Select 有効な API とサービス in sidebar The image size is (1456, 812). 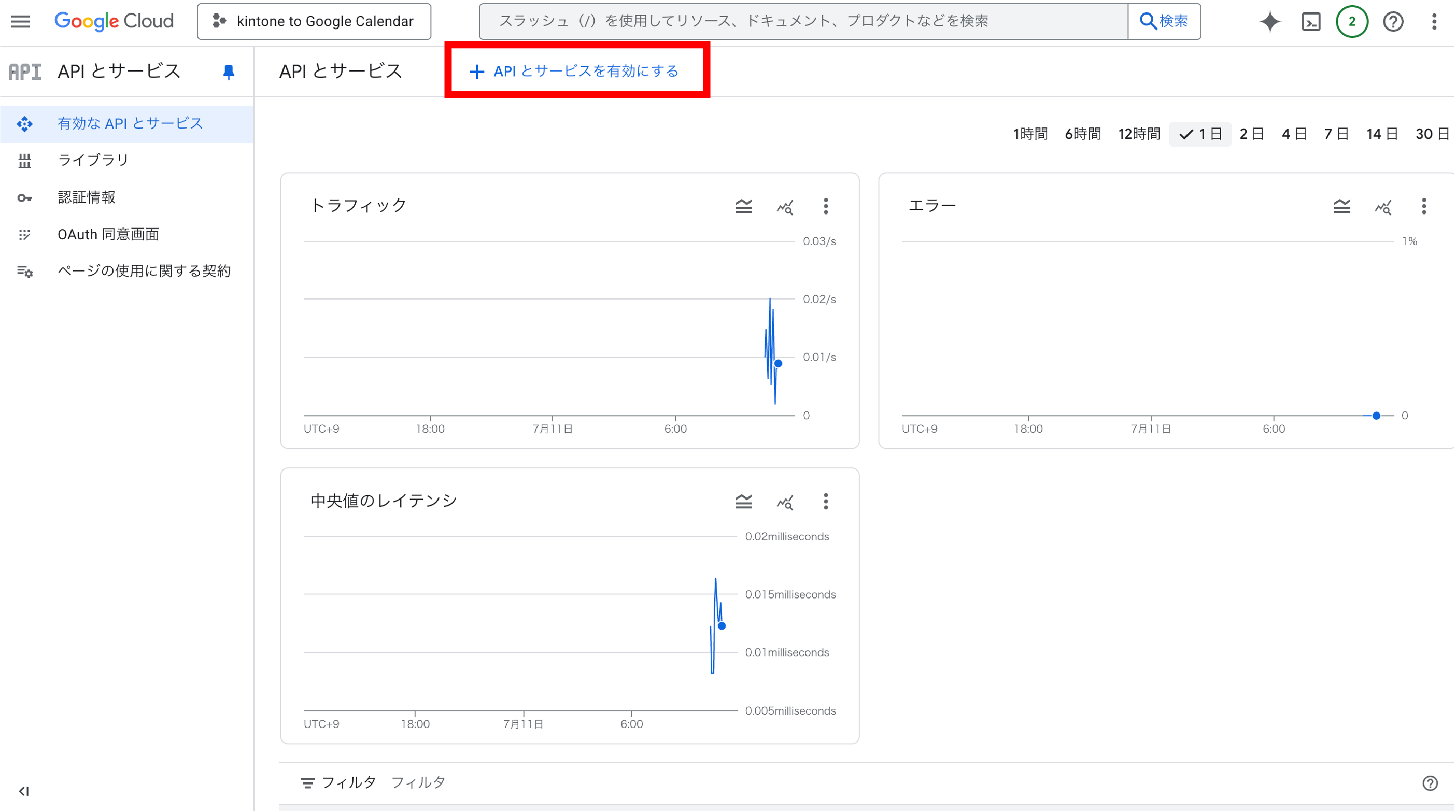127,124
